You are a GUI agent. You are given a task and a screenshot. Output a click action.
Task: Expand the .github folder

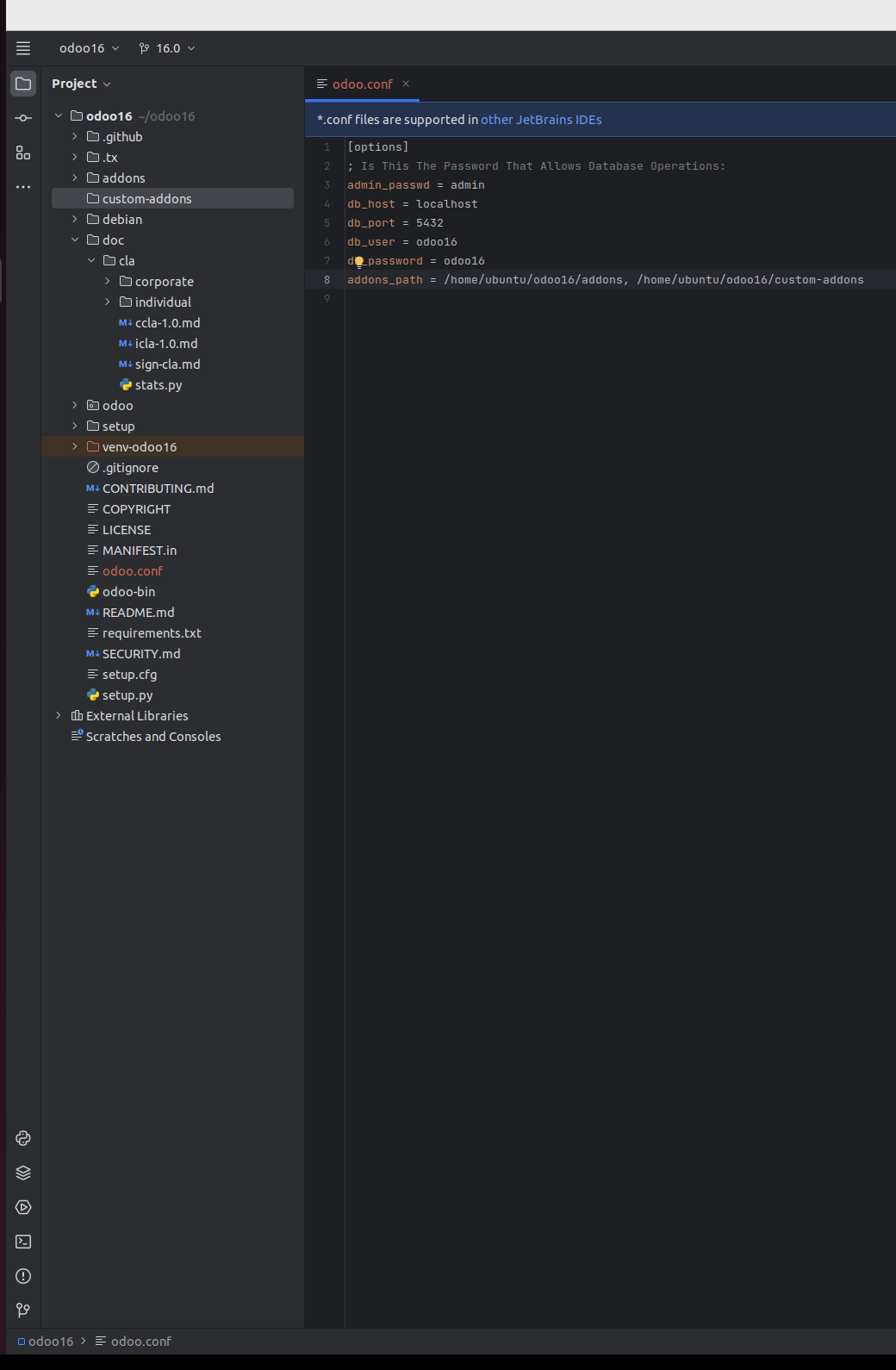pyautogui.click(x=75, y=136)
